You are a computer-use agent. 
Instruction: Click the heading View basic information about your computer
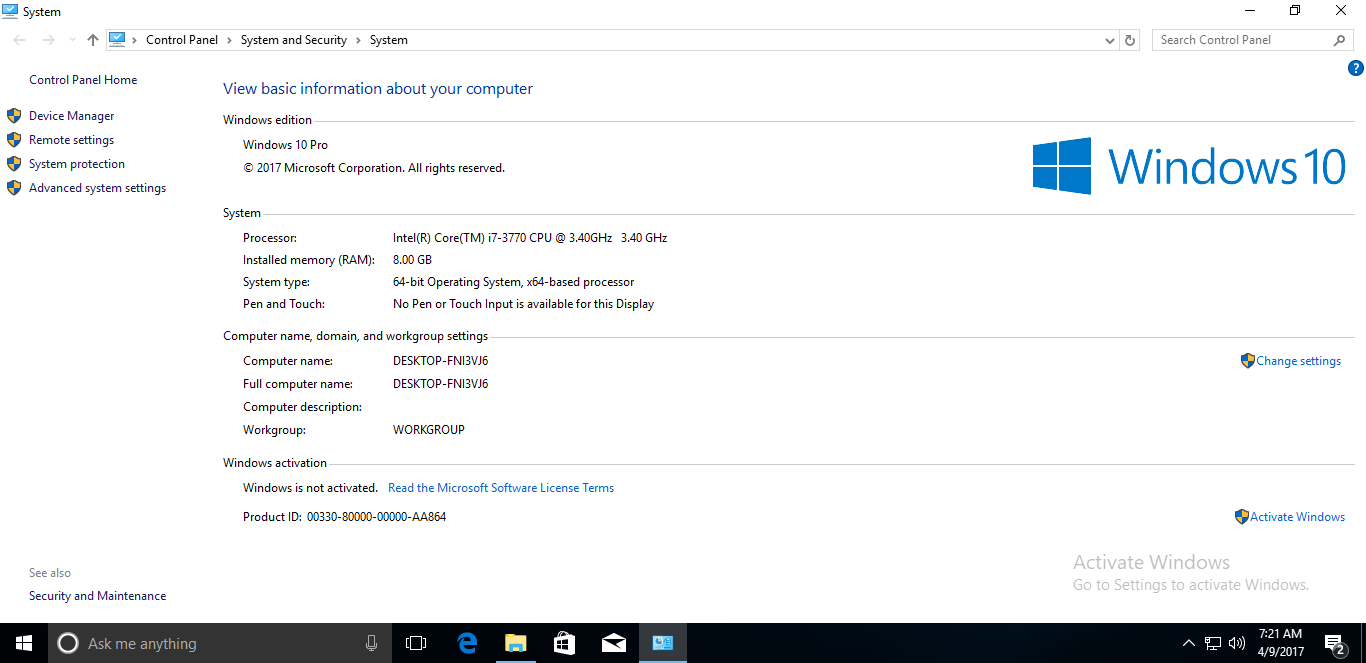(x=378, y=89)
